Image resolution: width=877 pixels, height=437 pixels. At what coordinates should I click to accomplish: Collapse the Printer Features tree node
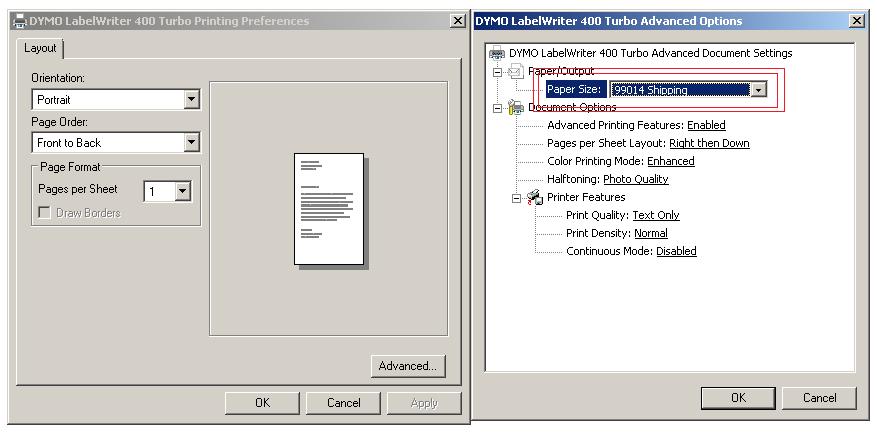tap(516, 198)
